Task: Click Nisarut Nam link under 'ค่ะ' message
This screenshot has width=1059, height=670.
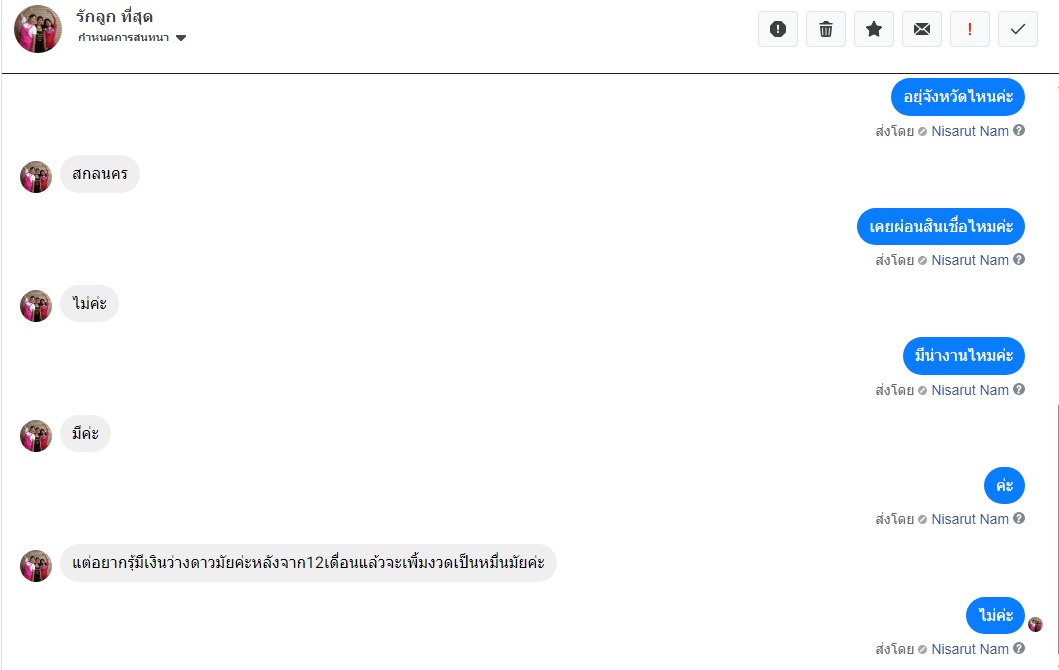Action: click(x=970, y=519)
